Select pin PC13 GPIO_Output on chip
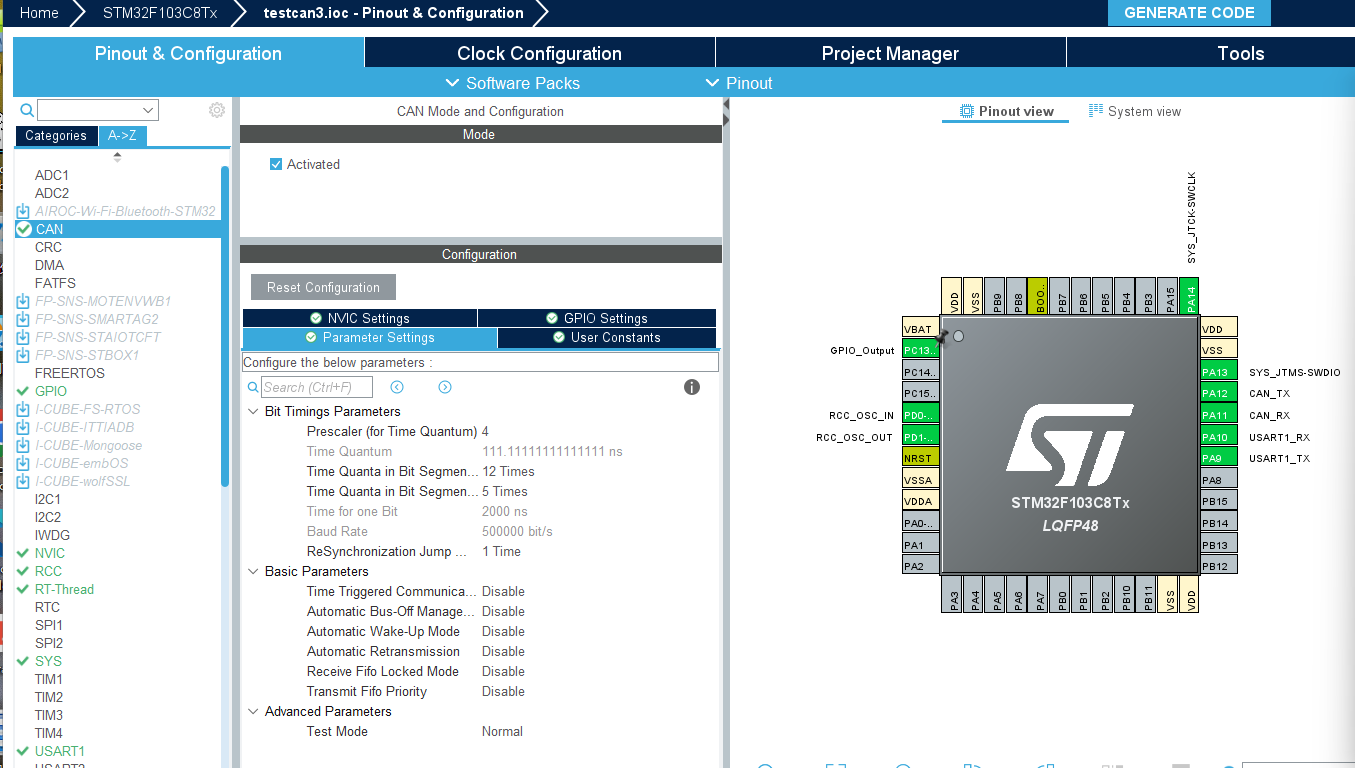 (921, 350)
